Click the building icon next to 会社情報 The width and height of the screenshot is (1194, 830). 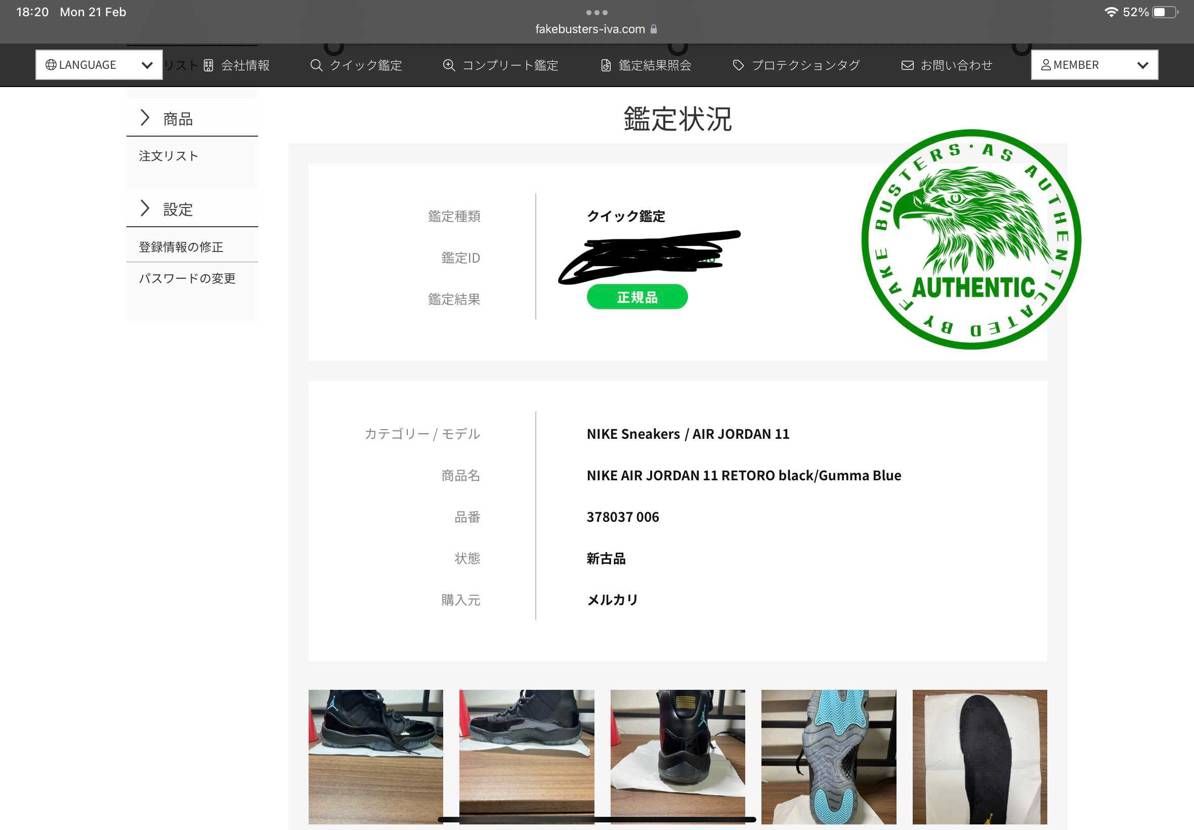tap(208, 65)
